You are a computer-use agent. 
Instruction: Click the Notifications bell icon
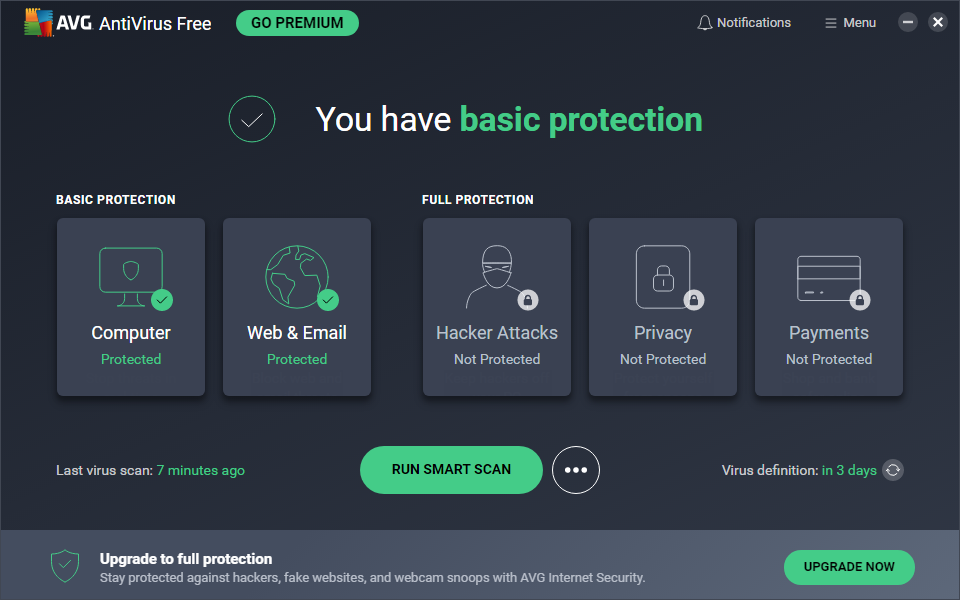click(x=705, y=23)
